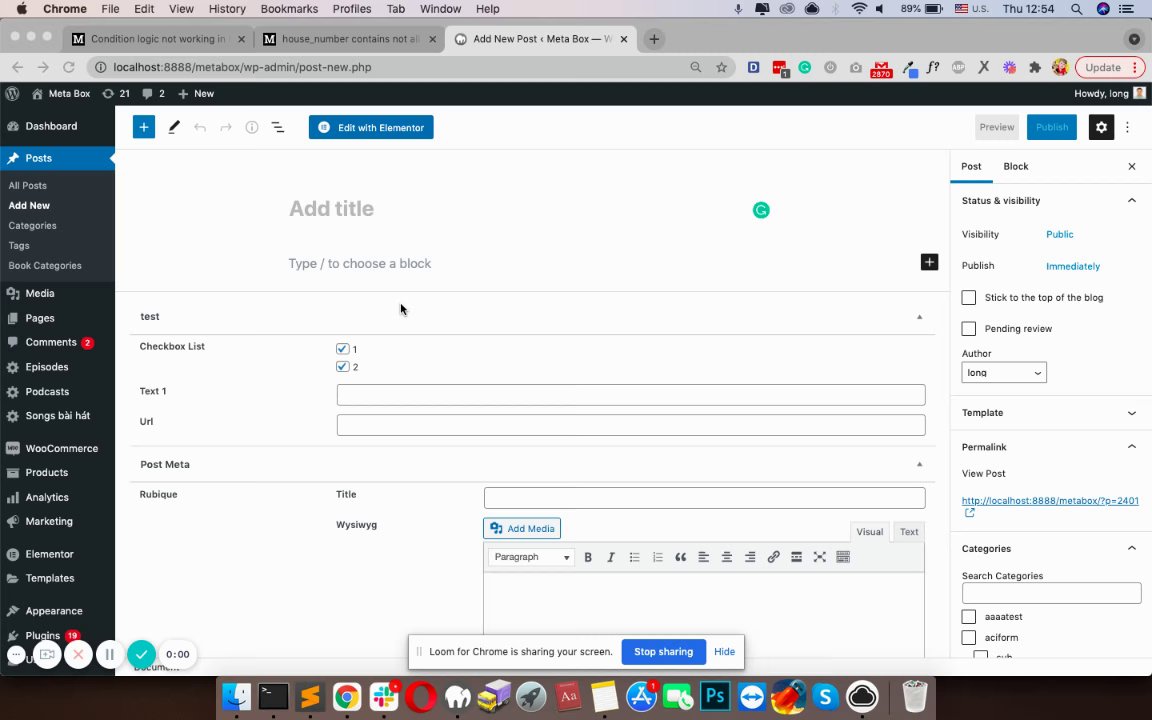
Task: Focus the Text 1 input field
Action: pos(630,395)
